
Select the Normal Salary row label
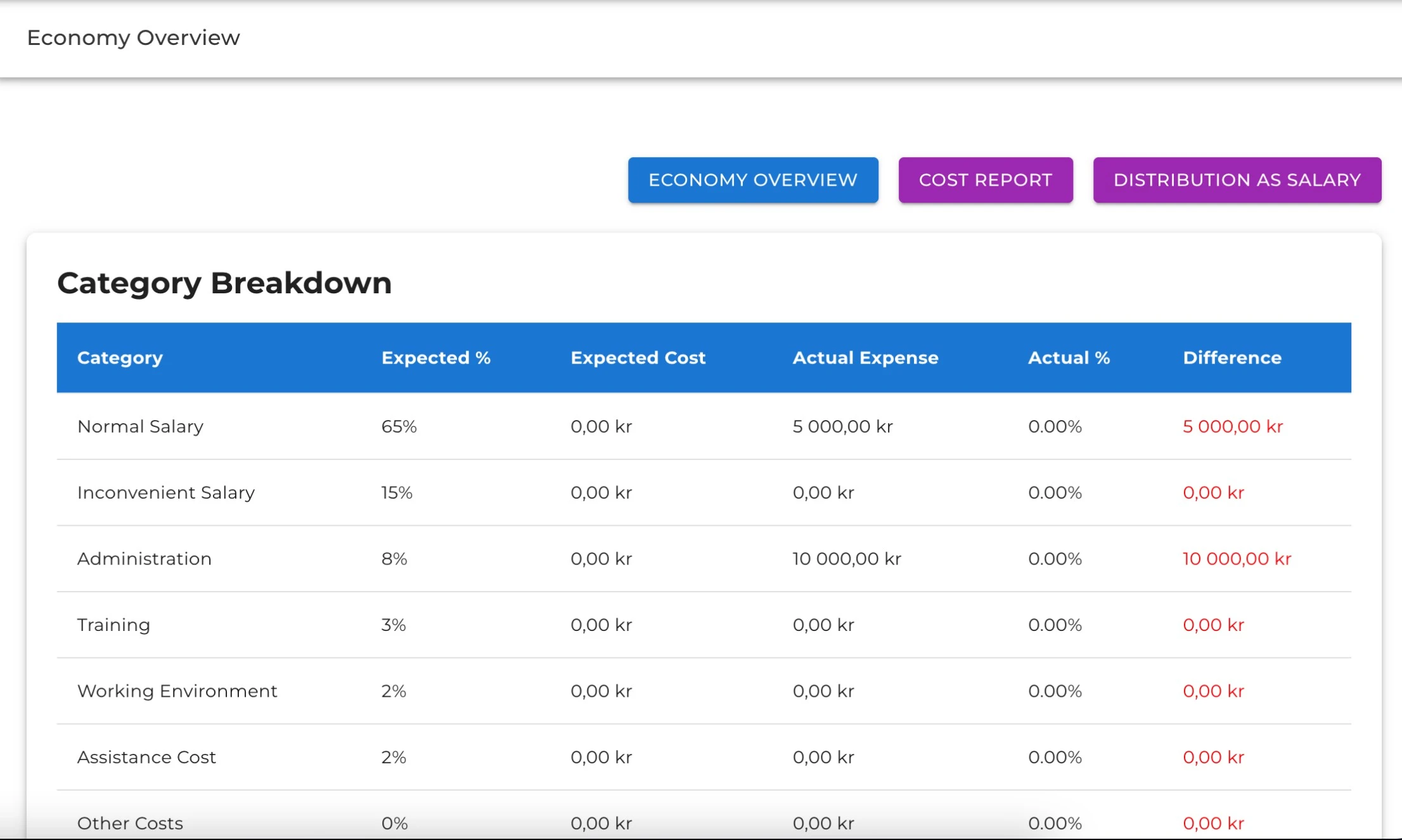(140, 426)
